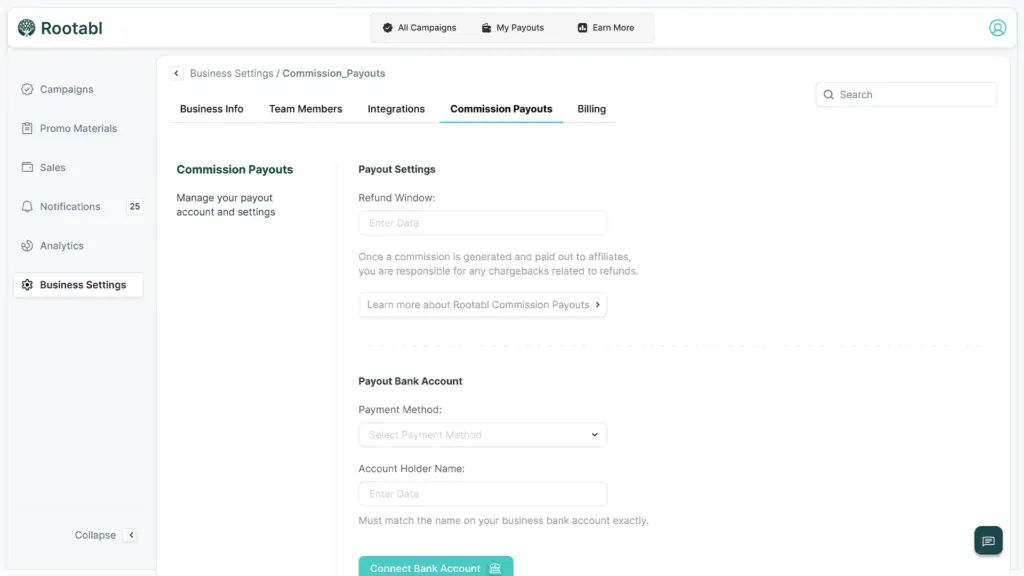Open the chat support widget icon
1024x576 pixels.
pyautogui.click(x=988, y=541)
